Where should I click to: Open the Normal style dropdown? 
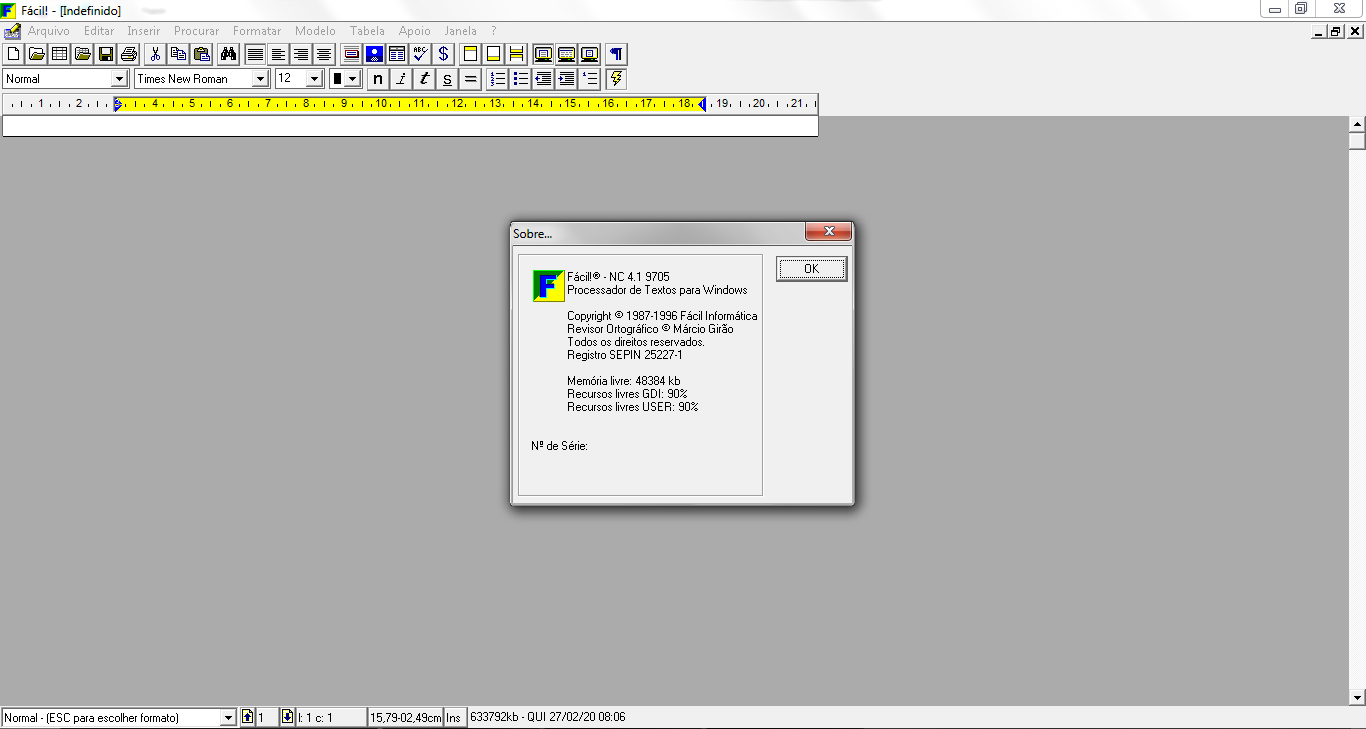119,79
